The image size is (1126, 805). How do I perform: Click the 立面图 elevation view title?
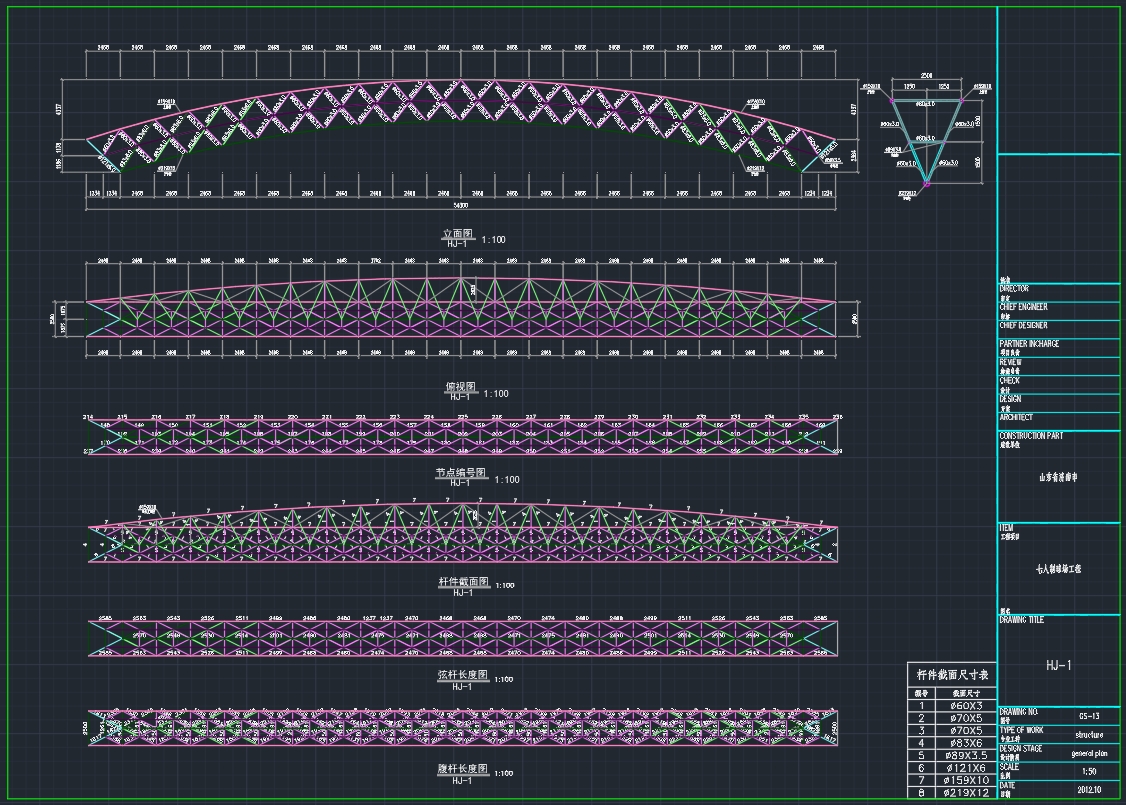pyautogui.click(x=457, y=234)
